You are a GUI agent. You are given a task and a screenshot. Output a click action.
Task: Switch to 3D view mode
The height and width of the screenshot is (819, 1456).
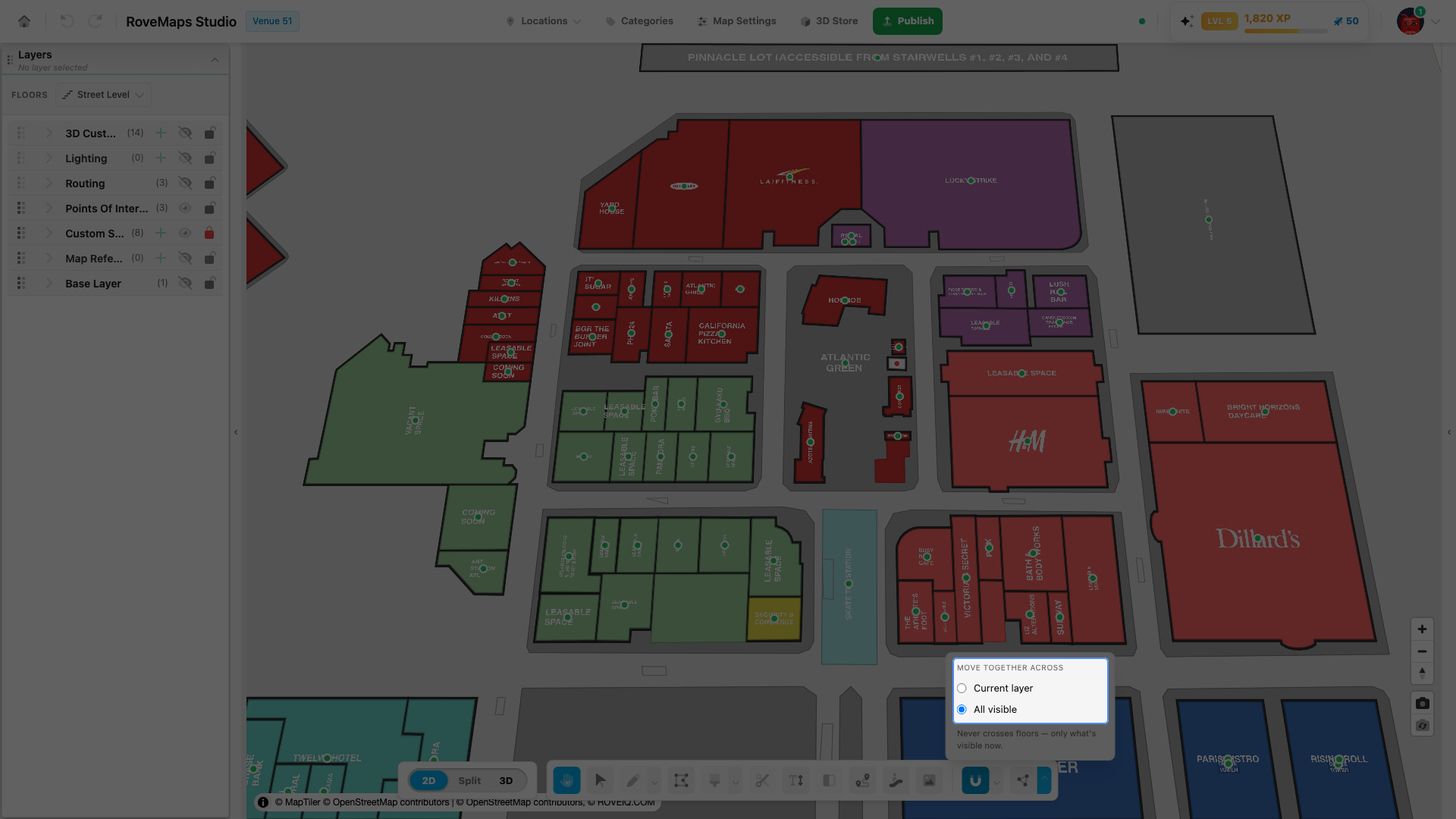(506, 780)
